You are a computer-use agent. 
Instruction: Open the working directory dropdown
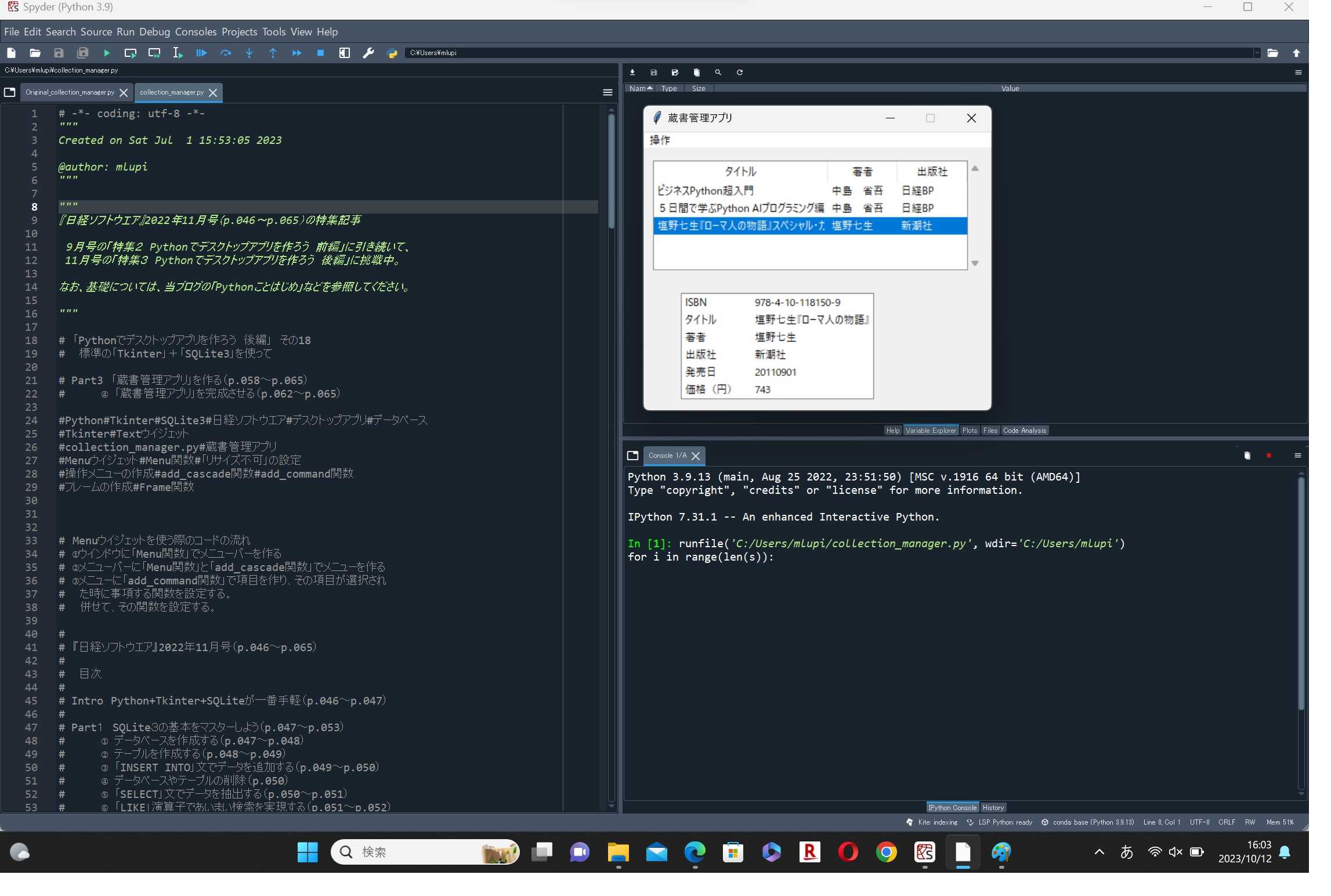(1256, 53)
